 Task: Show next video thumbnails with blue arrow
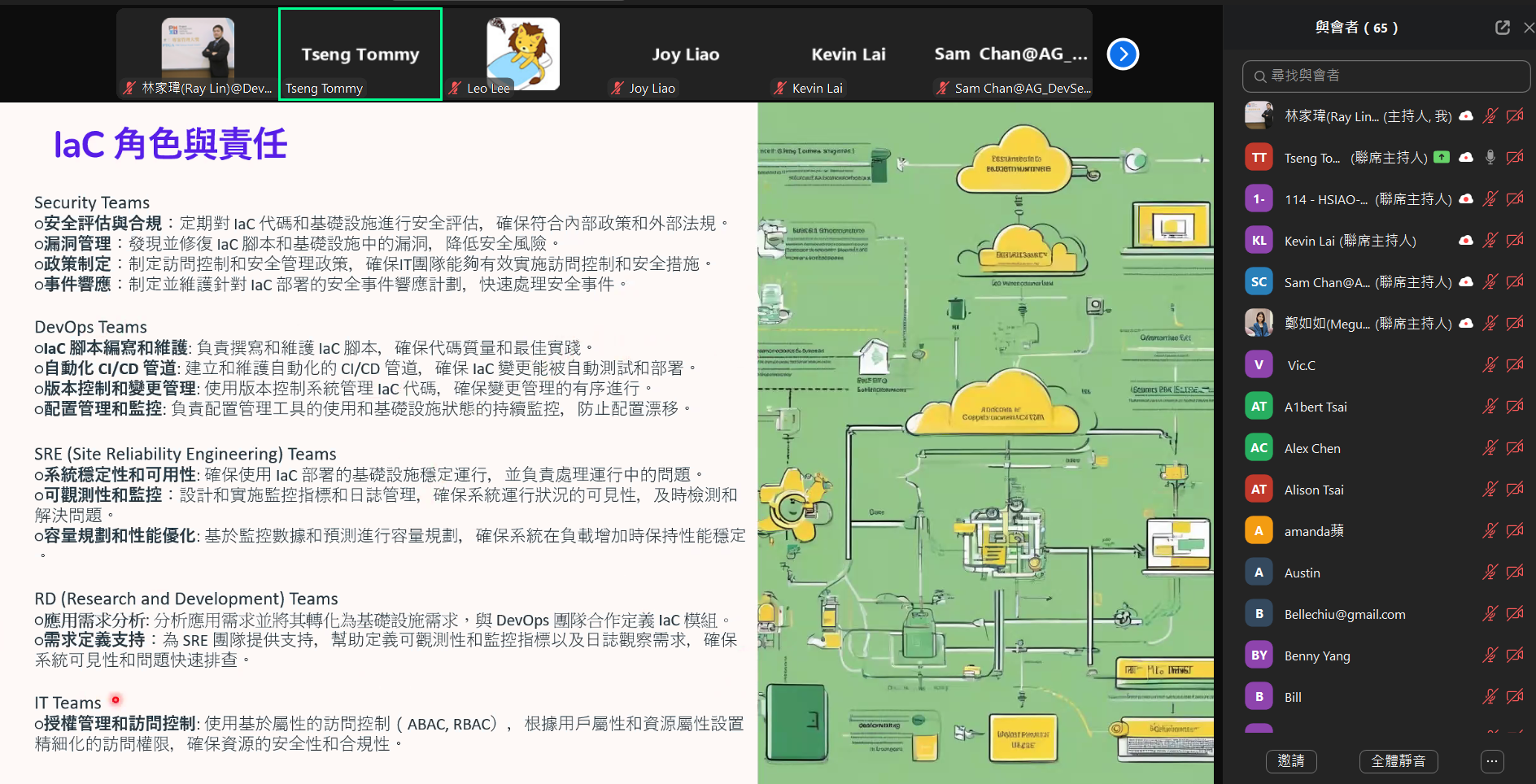click(x=1123, y=54)
